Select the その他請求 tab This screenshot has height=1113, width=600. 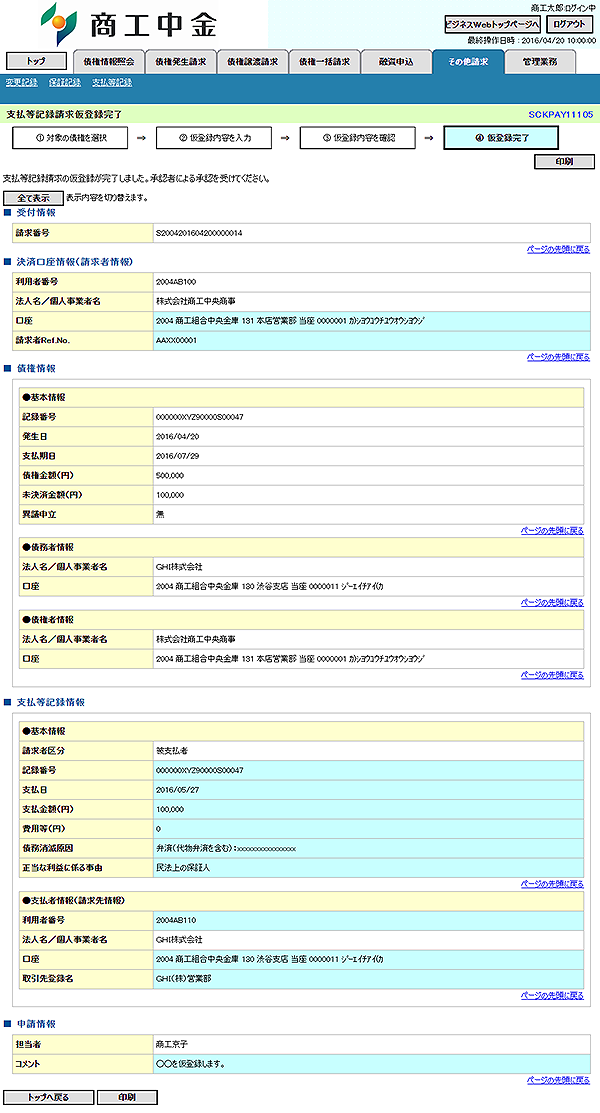468,62
